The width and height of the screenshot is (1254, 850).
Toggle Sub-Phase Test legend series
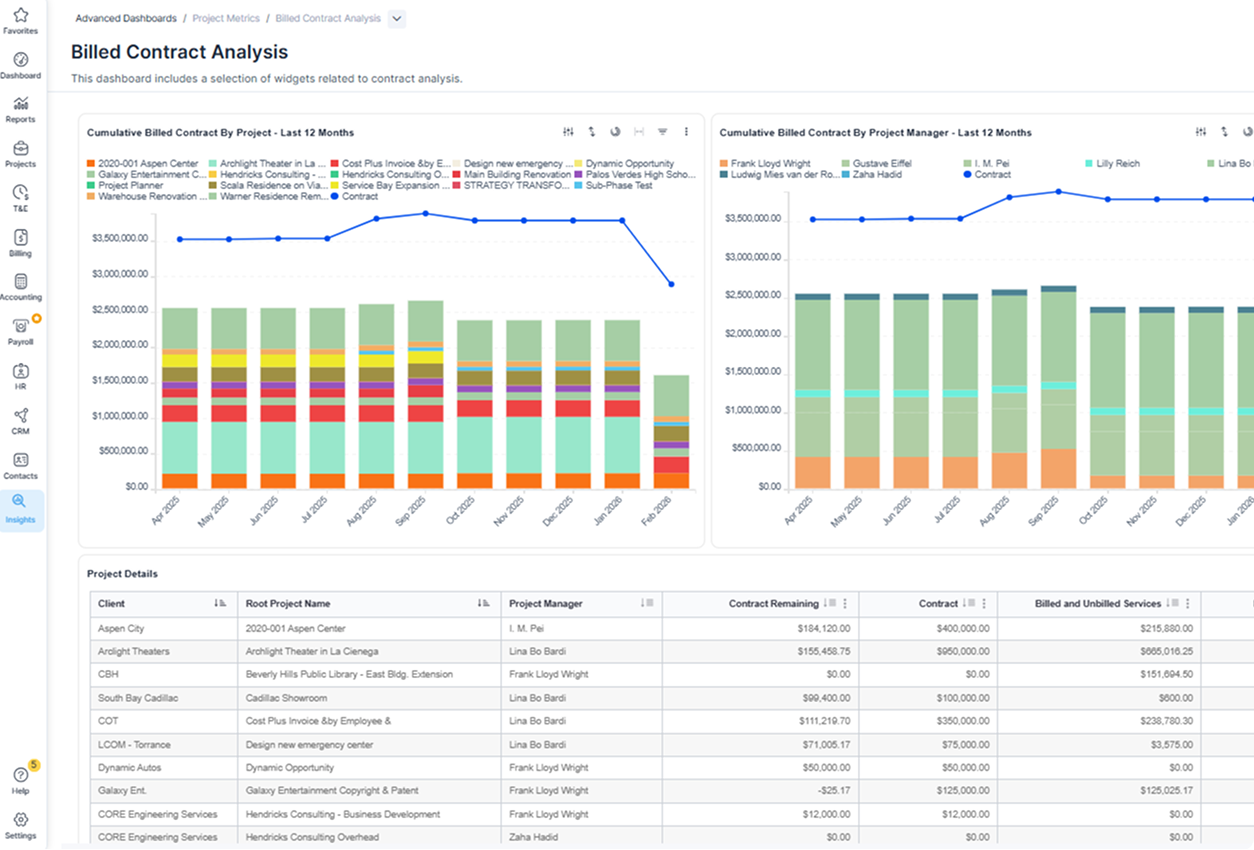pyautogui.click(x=613, y=185)
